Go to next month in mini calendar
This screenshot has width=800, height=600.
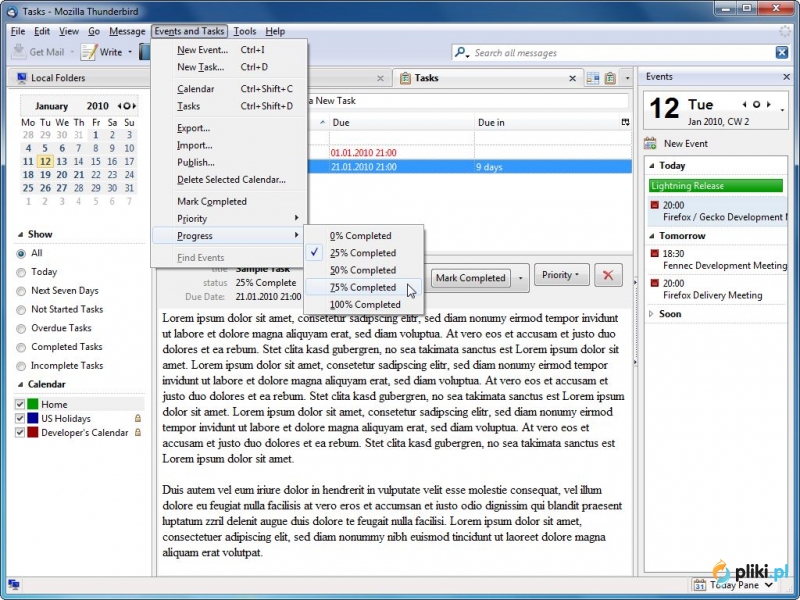[134, 106]
